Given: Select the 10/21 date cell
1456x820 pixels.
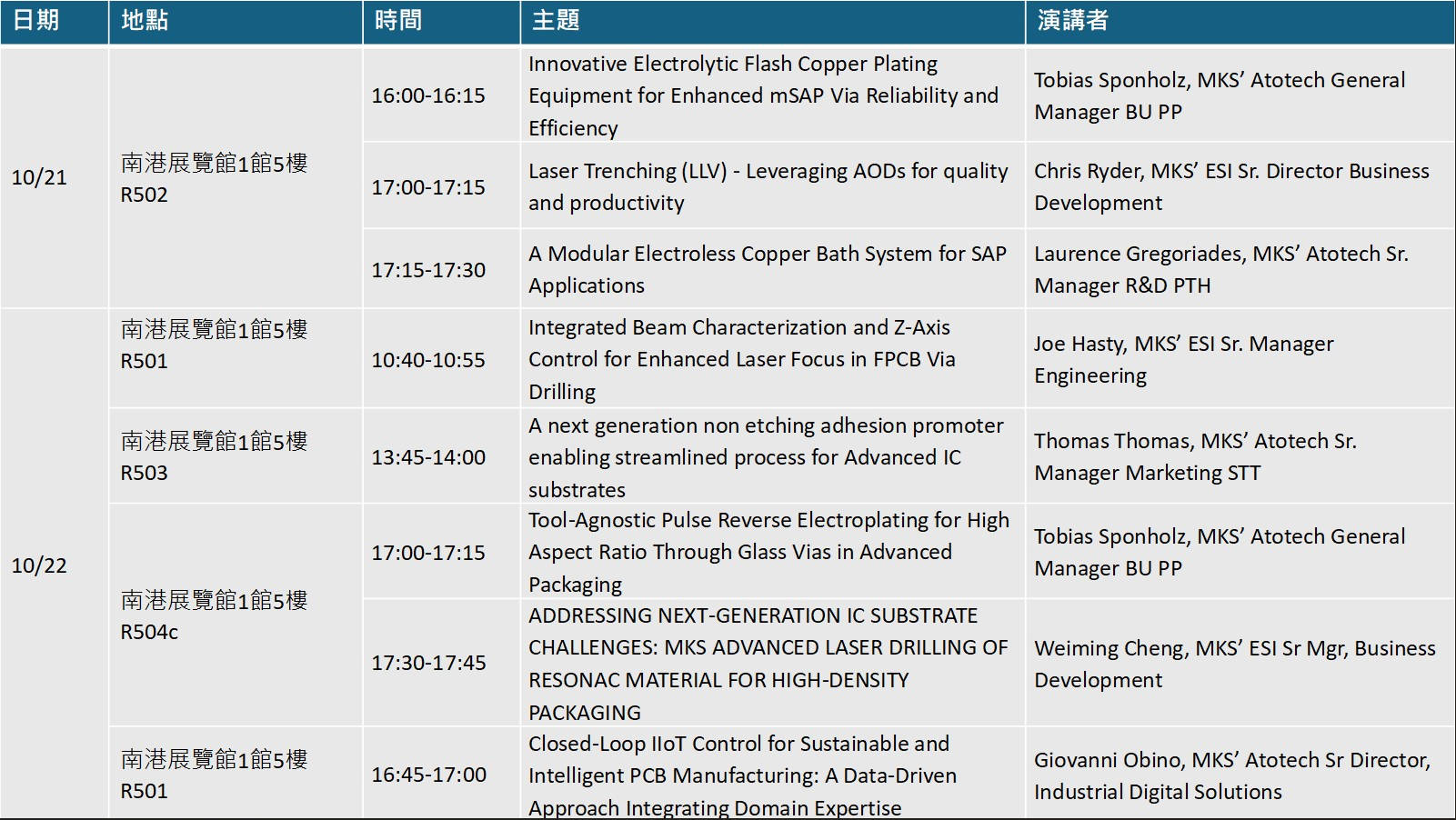Looking at the screenshot, I should click(39, 177).
